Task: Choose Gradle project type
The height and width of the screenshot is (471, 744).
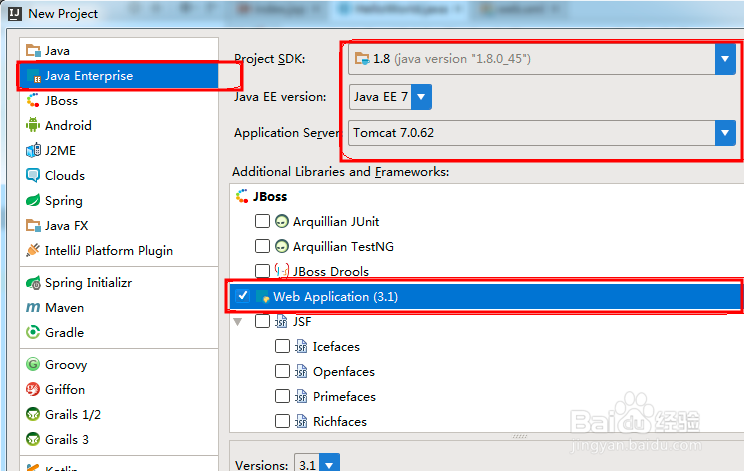Action: point(119,332)
